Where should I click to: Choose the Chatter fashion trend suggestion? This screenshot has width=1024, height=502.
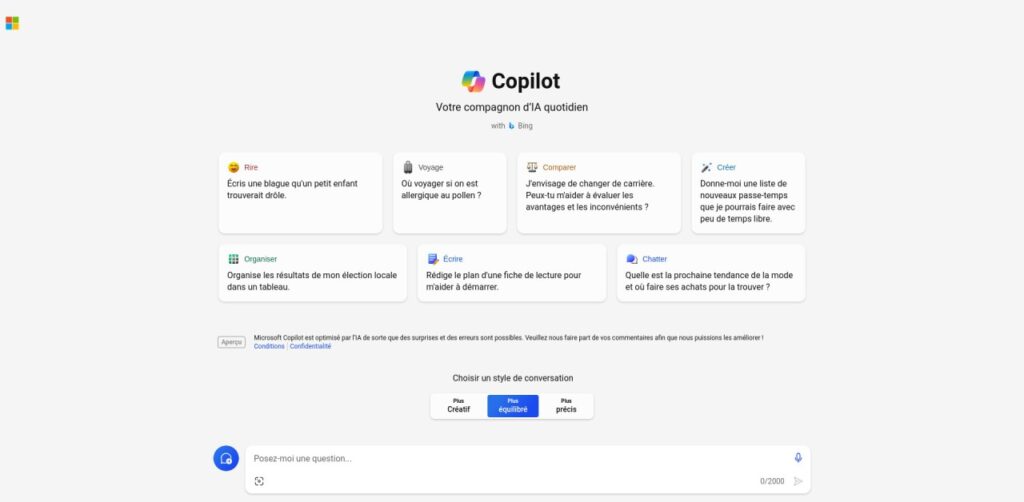tap(711, 273)
